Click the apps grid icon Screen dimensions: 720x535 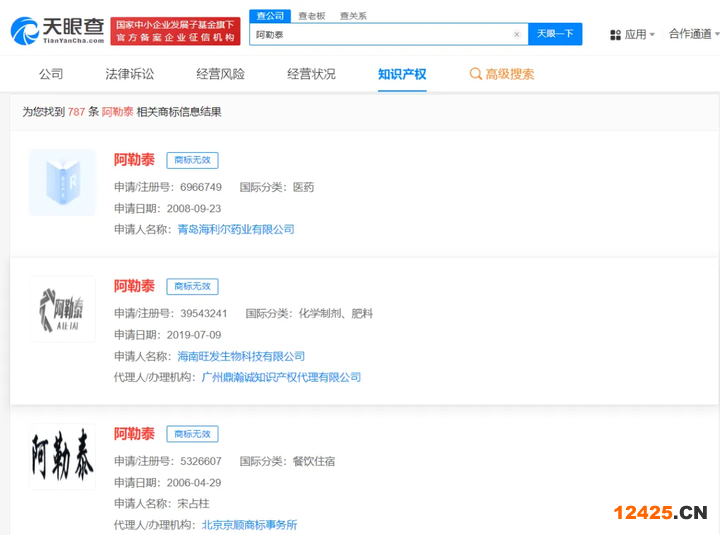(615, 35)
